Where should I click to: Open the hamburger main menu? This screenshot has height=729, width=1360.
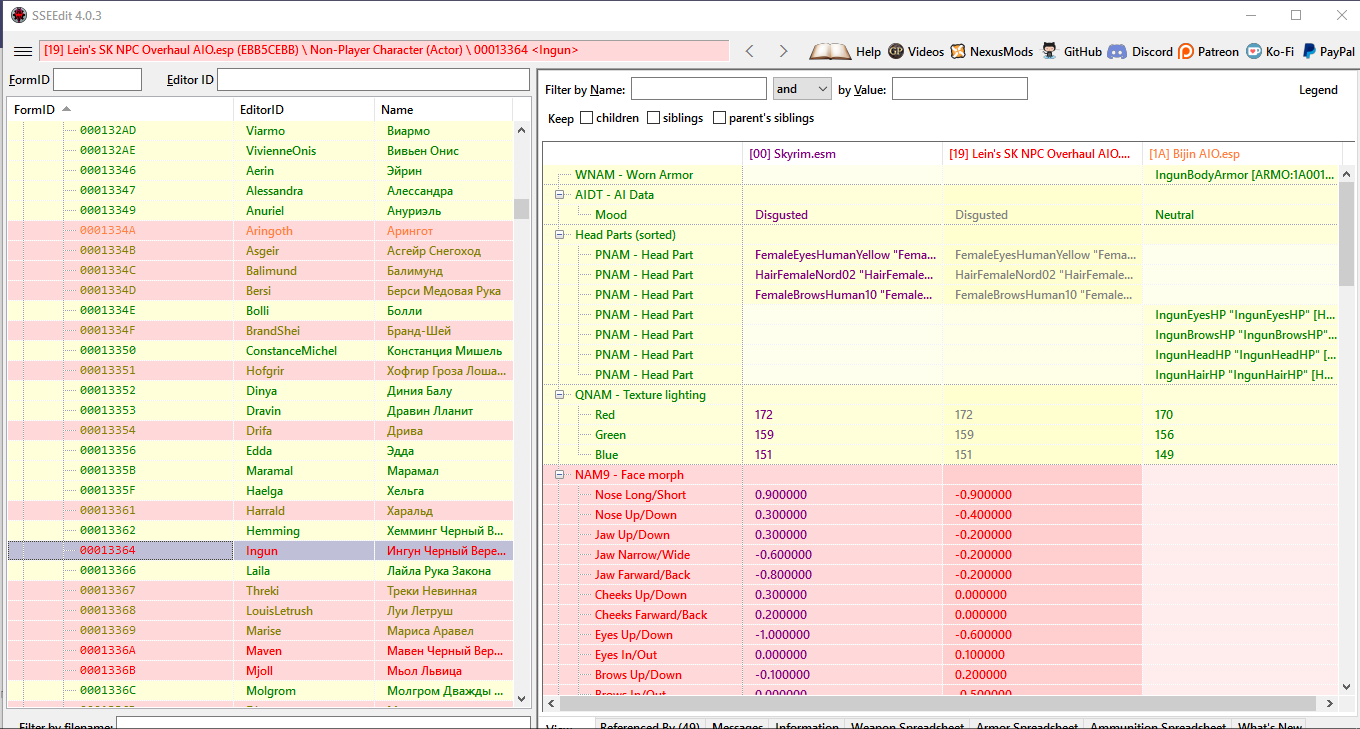coord(22,51)
